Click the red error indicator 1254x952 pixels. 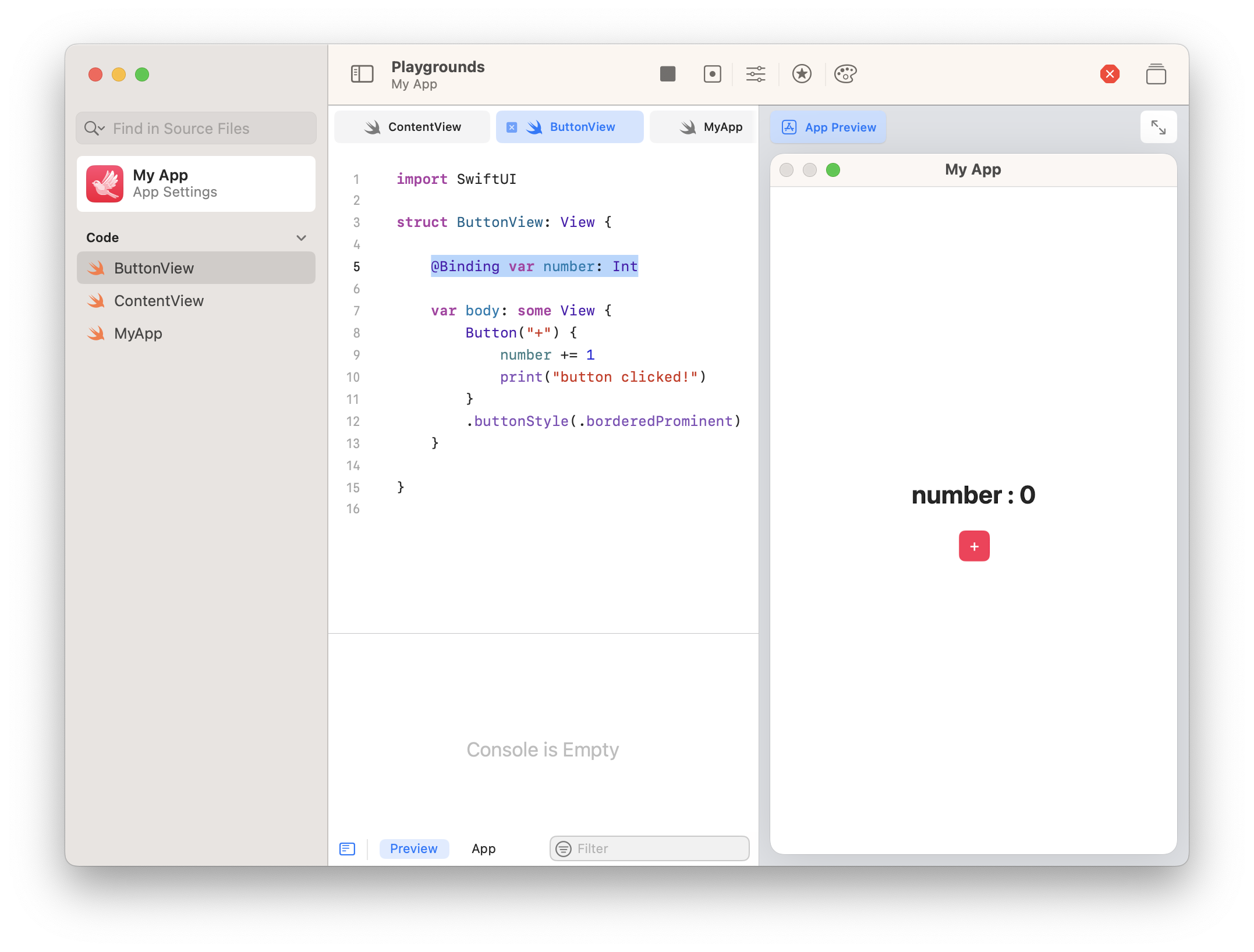tap(1109, 74)
